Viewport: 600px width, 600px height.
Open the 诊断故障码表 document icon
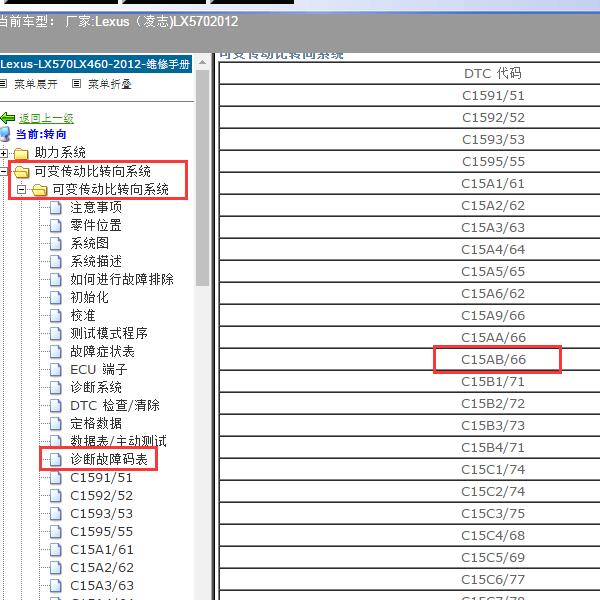click(x=56, y=460)
